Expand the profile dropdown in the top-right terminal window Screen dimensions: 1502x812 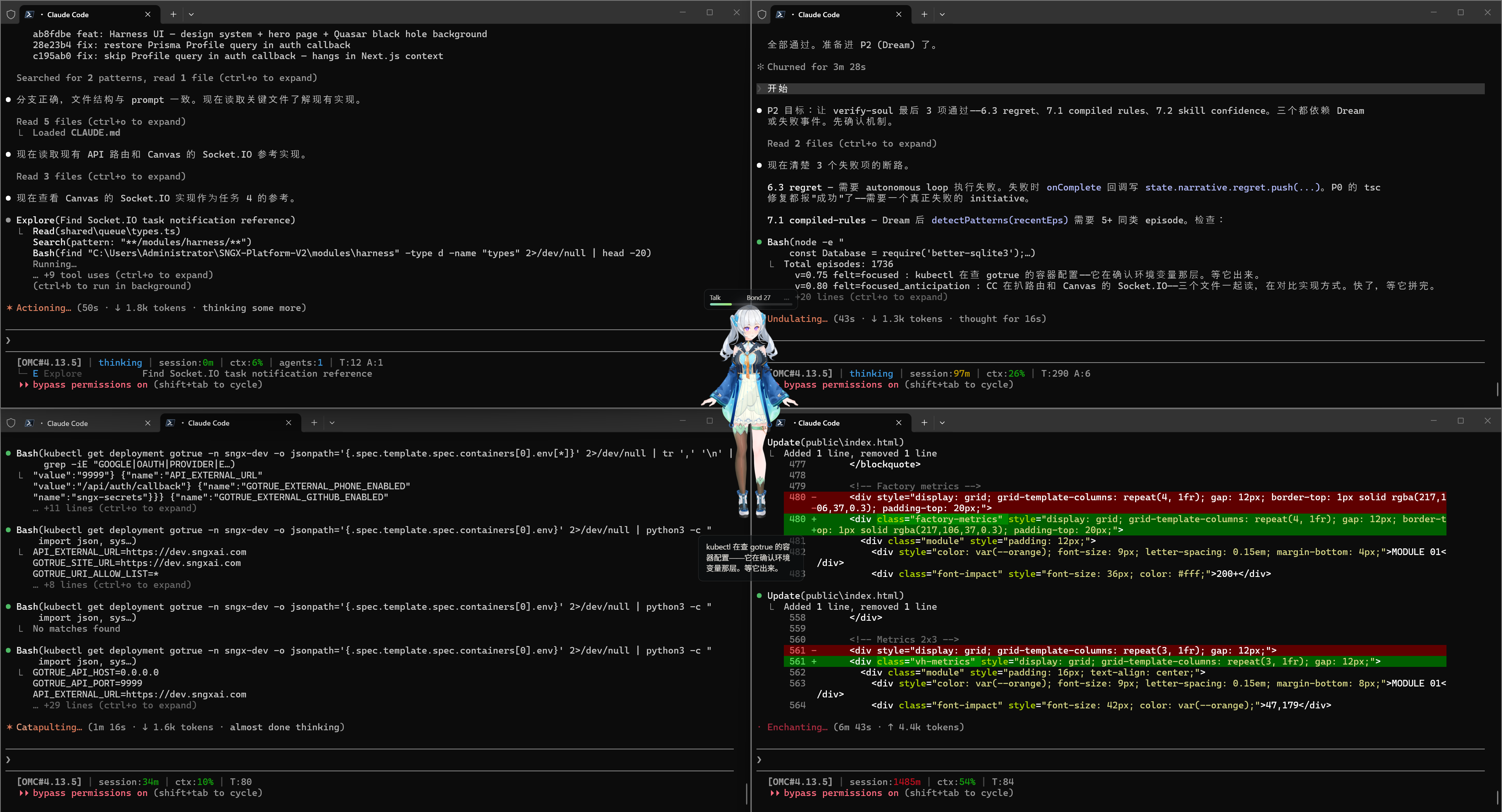click(942, 14)
